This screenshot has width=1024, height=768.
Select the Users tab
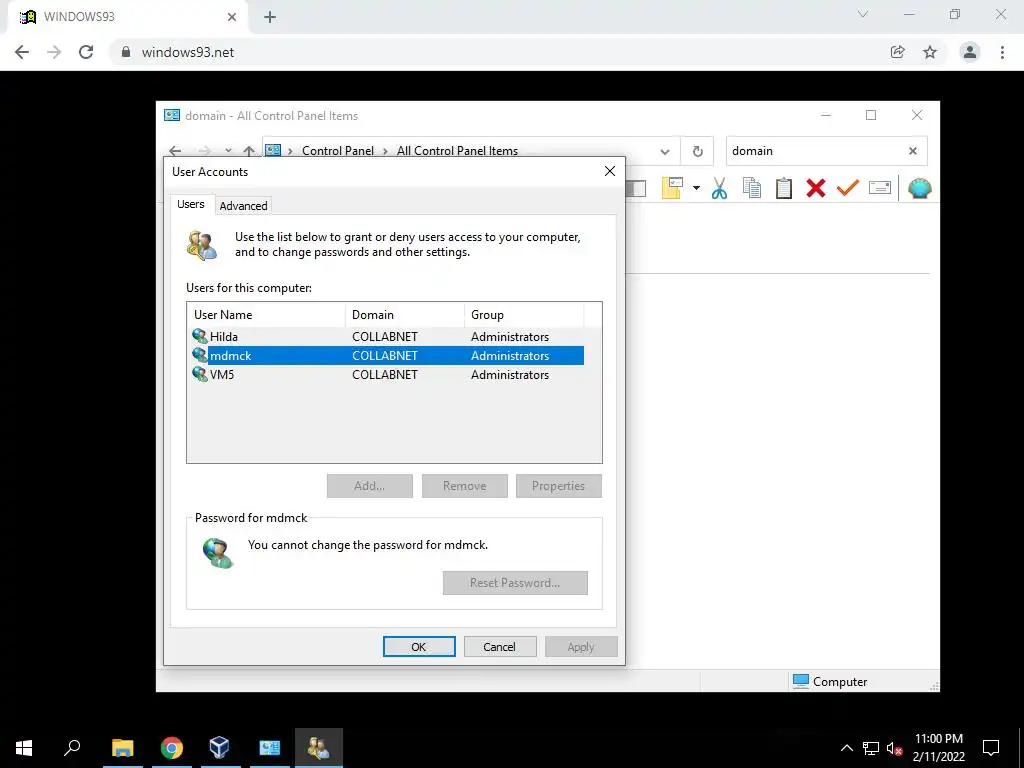[x=191, y=204]
